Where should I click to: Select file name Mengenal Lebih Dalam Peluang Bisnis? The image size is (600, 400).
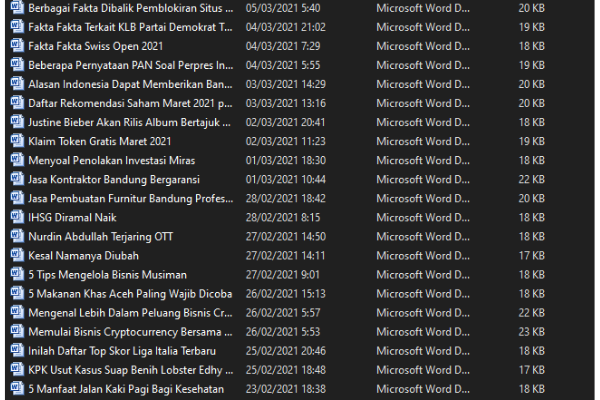click(x=130, y=313)
